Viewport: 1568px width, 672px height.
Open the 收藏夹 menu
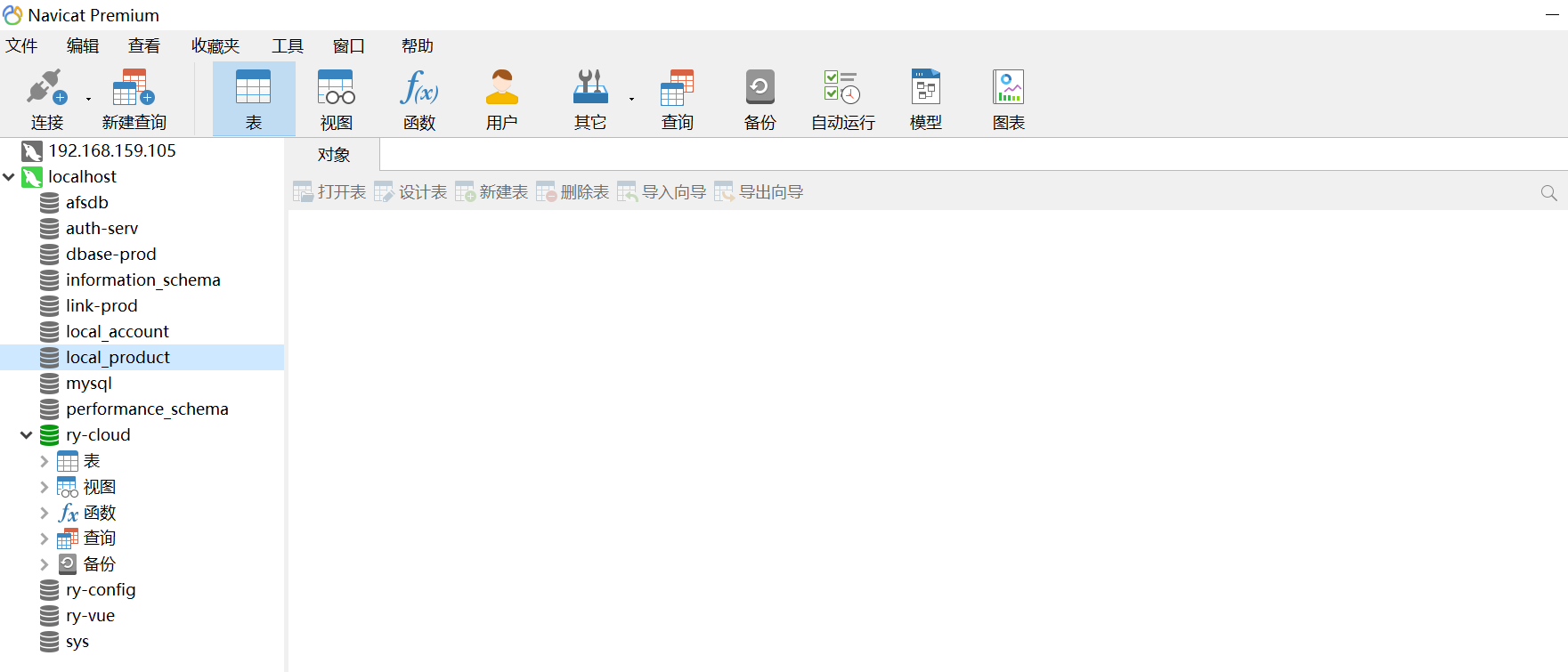coord(215,46)
